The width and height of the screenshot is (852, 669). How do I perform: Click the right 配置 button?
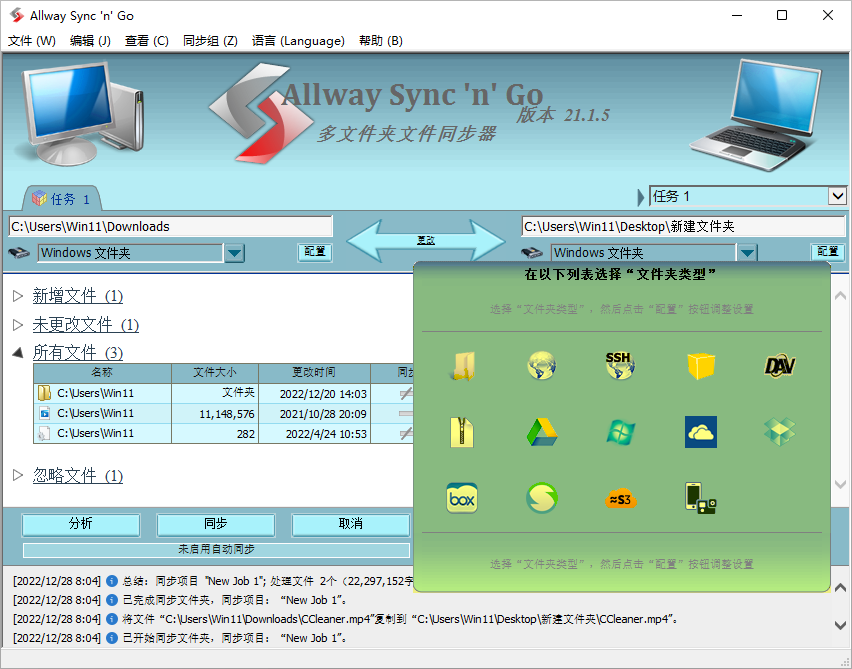[x=828, y=252]
